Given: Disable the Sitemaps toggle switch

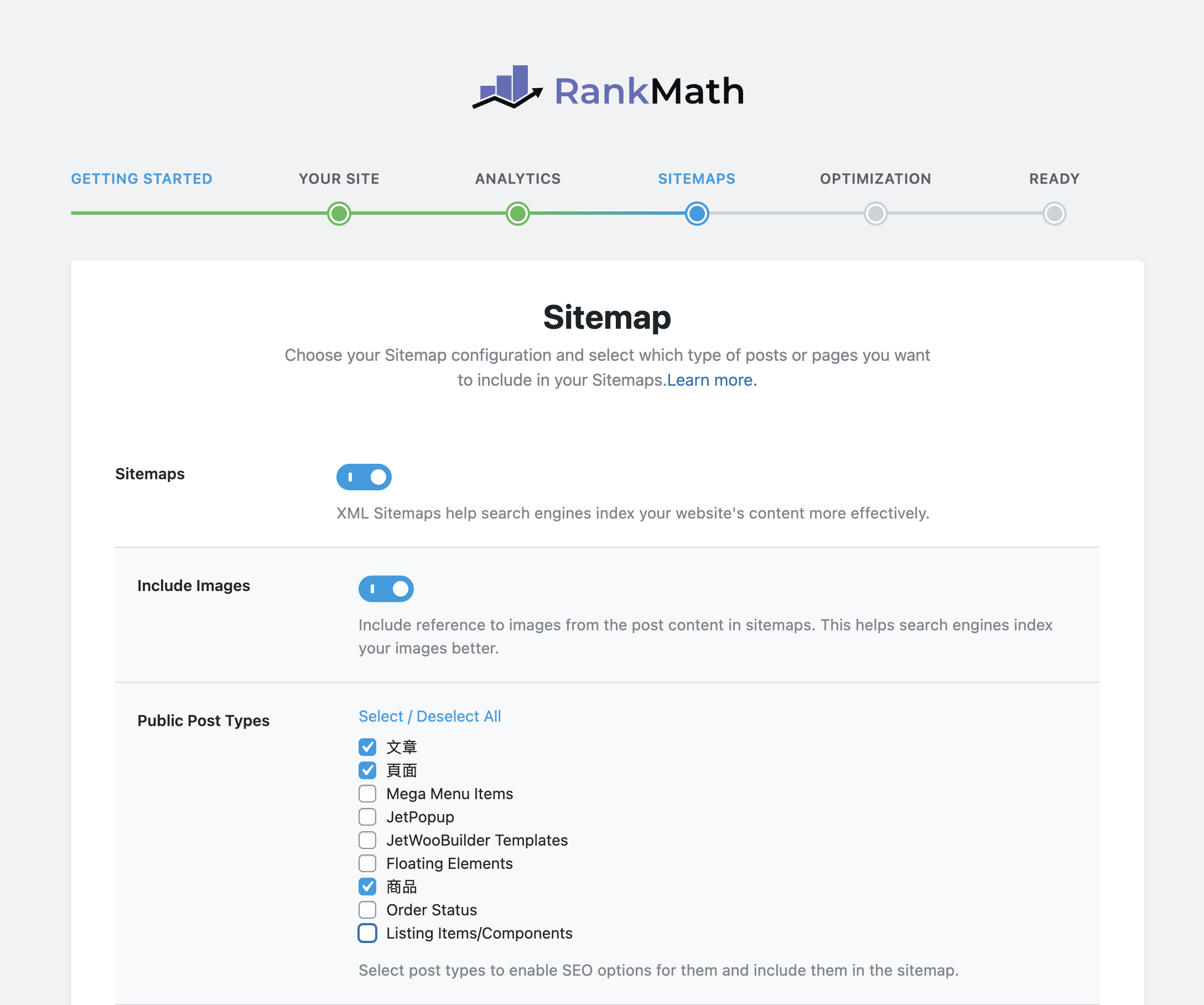Looking at the screenshot, I should [x=364, y=477].
